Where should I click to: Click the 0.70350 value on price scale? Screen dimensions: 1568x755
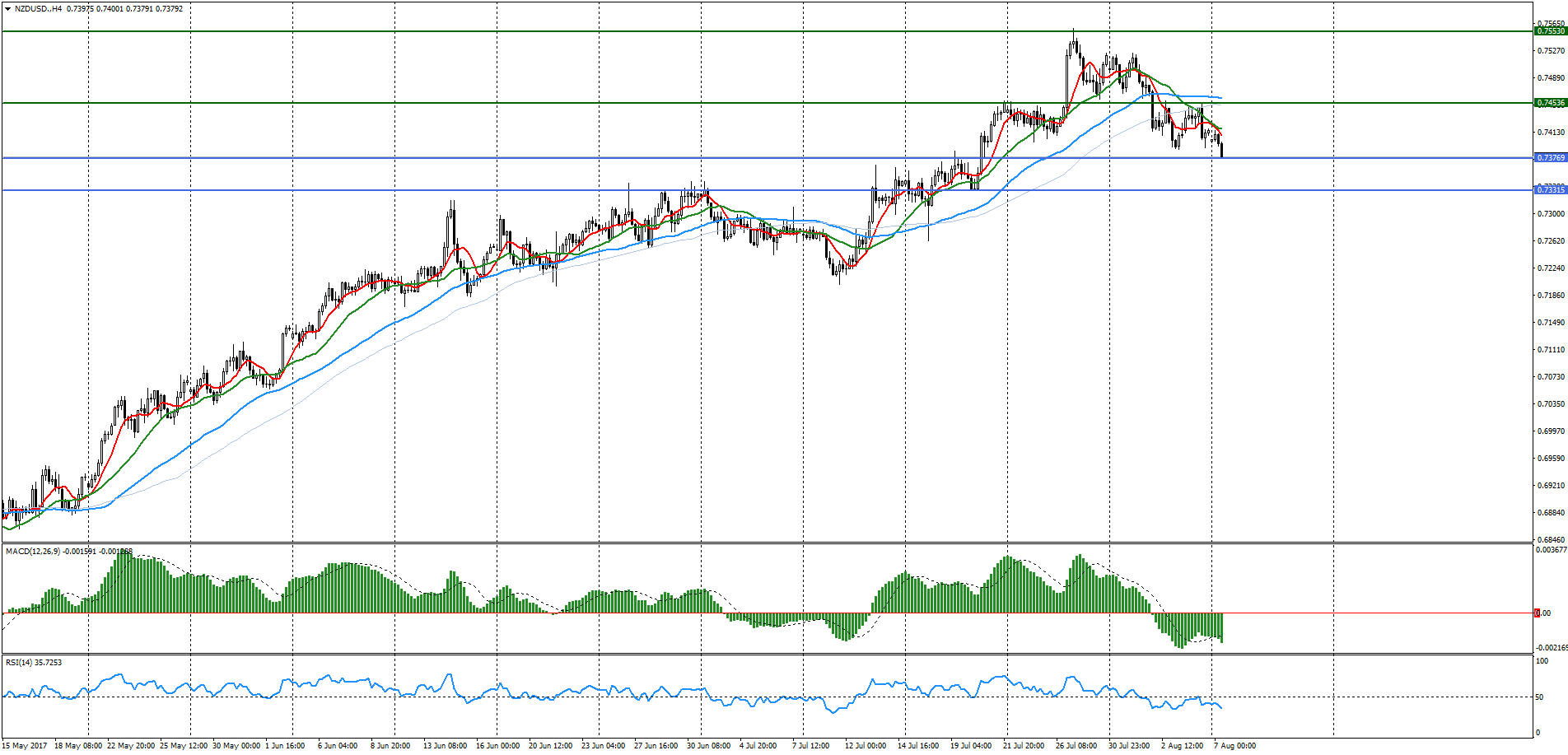[x=1551, y=404]
